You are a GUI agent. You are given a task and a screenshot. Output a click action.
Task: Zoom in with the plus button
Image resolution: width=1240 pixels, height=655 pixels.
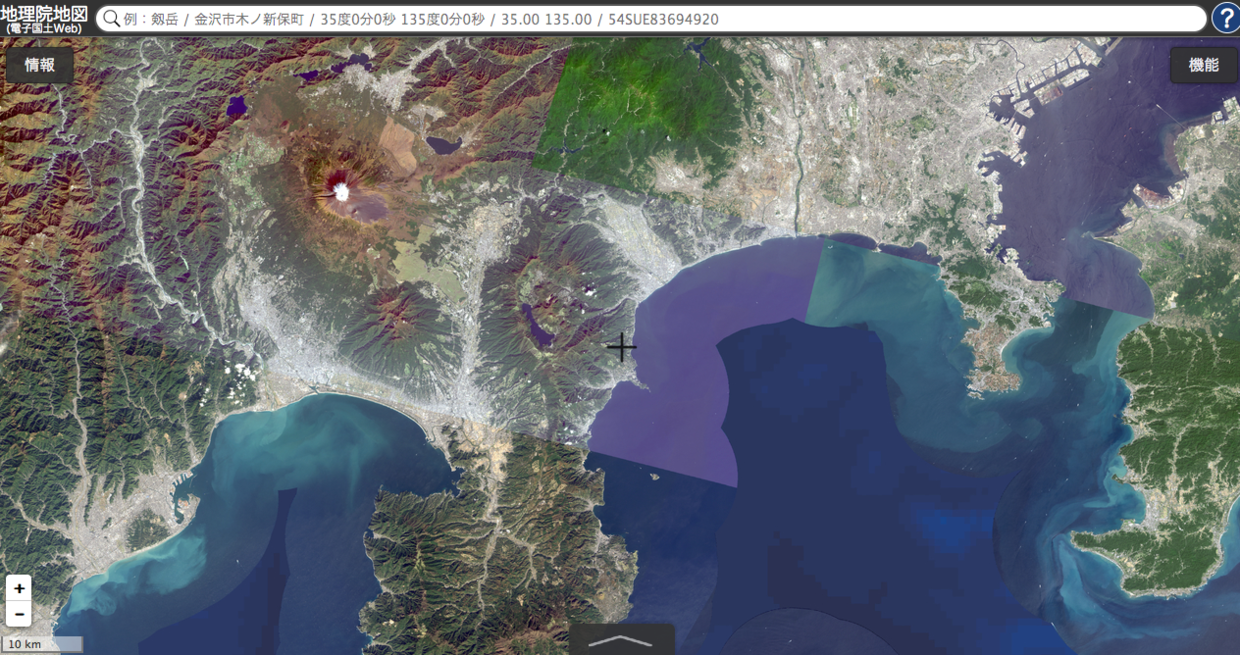[19, 588]
